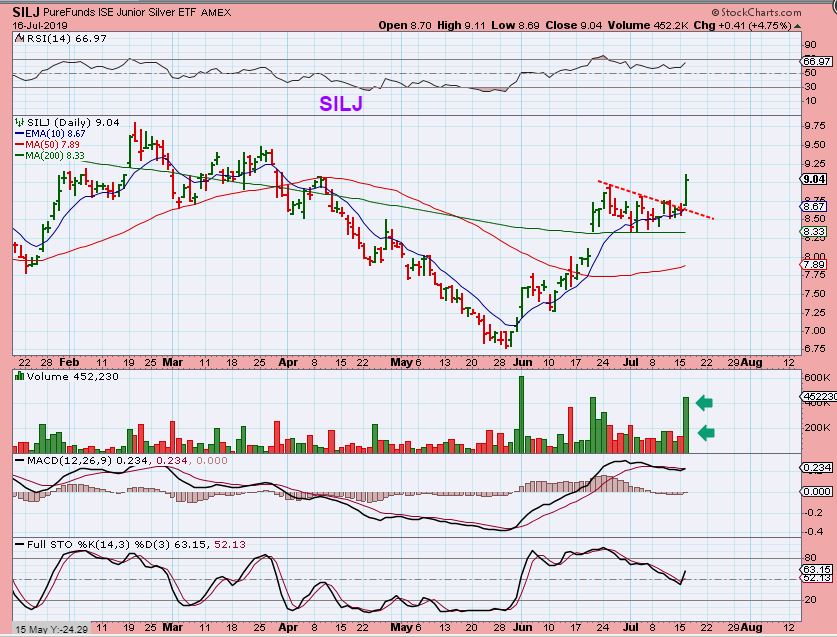837x637 pixels.
Task: Click the 16-Jul-2019 date label
Action: 40,25
